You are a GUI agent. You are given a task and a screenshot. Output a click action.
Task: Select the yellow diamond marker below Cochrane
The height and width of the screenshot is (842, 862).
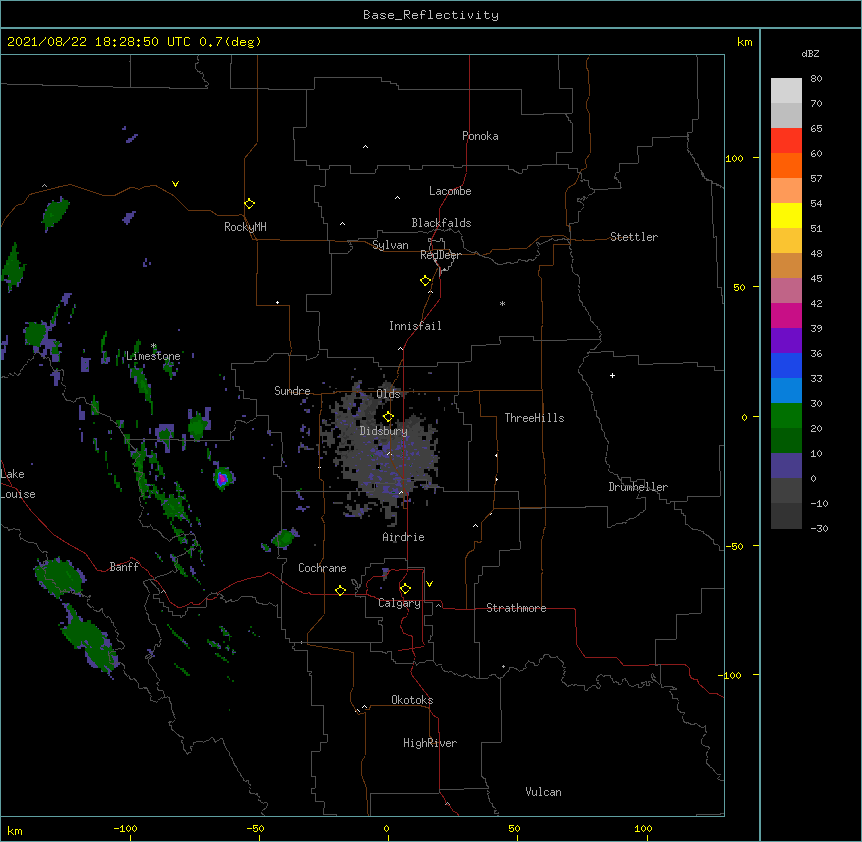(340, 590)
